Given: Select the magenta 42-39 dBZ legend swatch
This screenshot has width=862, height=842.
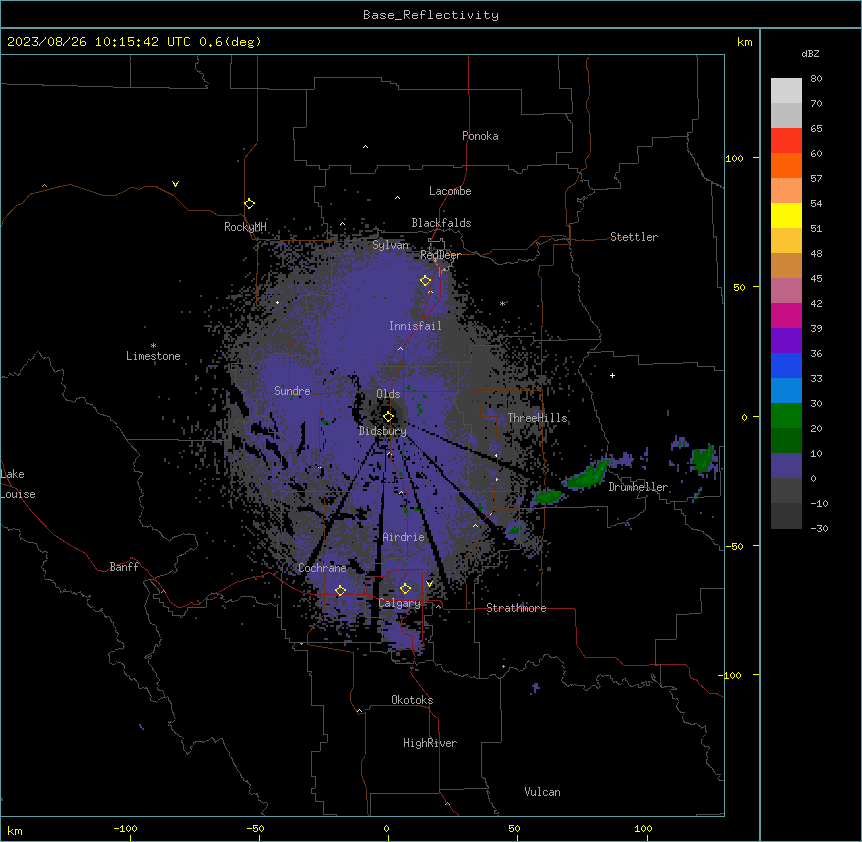Looking at the screenshot, I should pyautogui.click(x=786, y=315).
